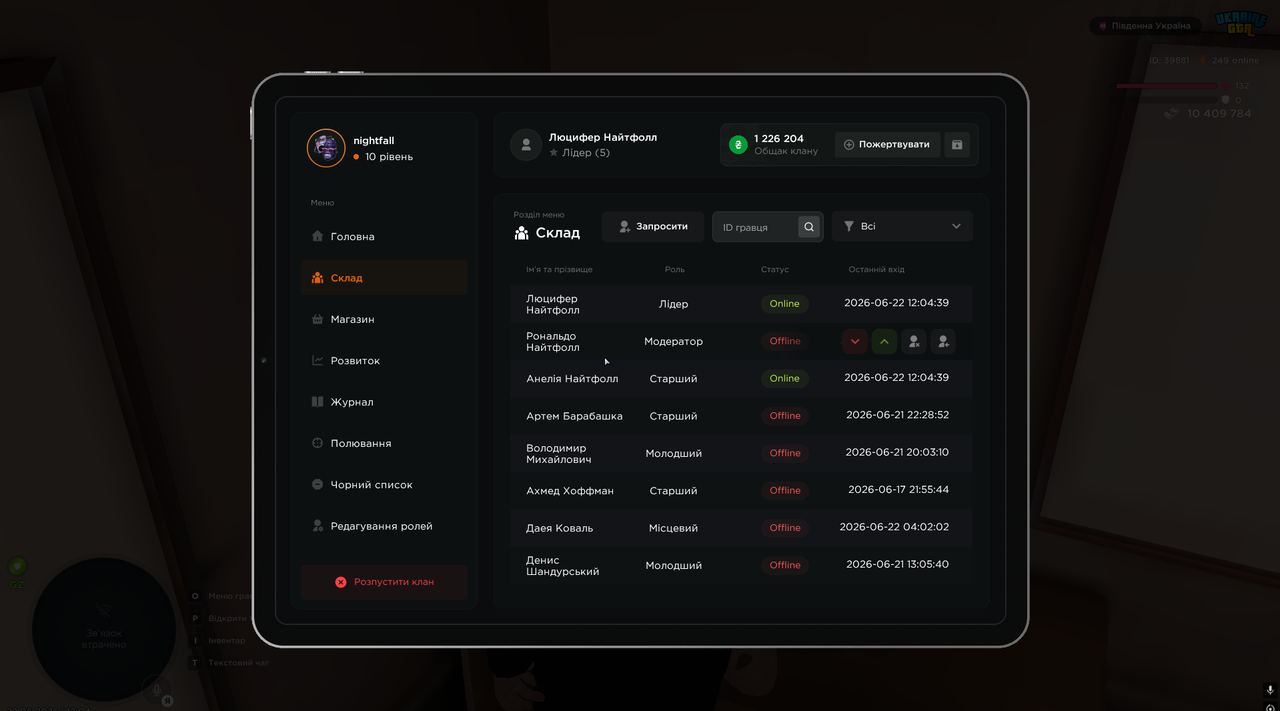Click the funnel filter icon beside Всі
1280x711 pixels.
tap(849, 227)
